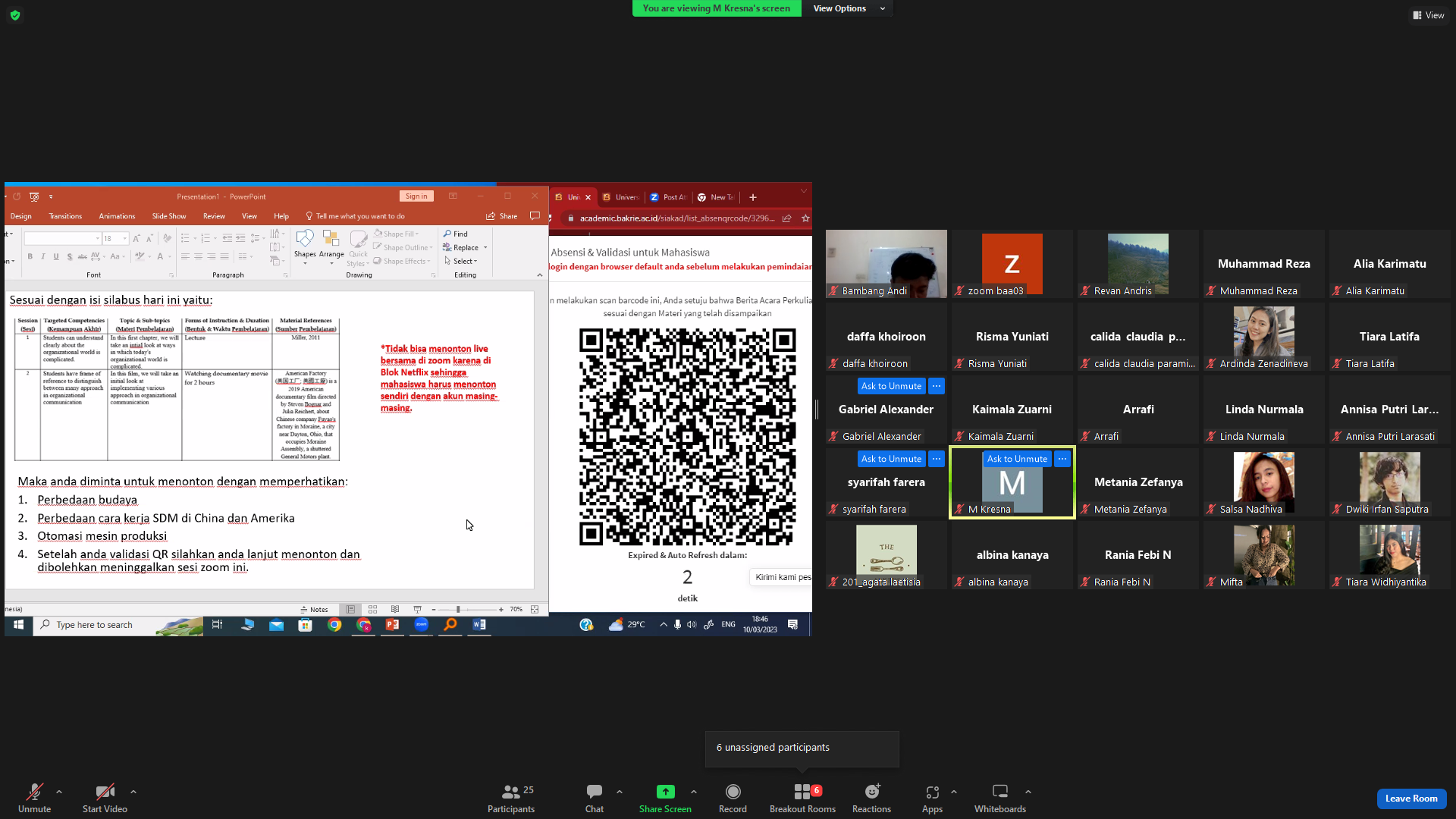Expand the chat options caret
The width and height of the screenshot is (1456, 819).
(620, 792)
